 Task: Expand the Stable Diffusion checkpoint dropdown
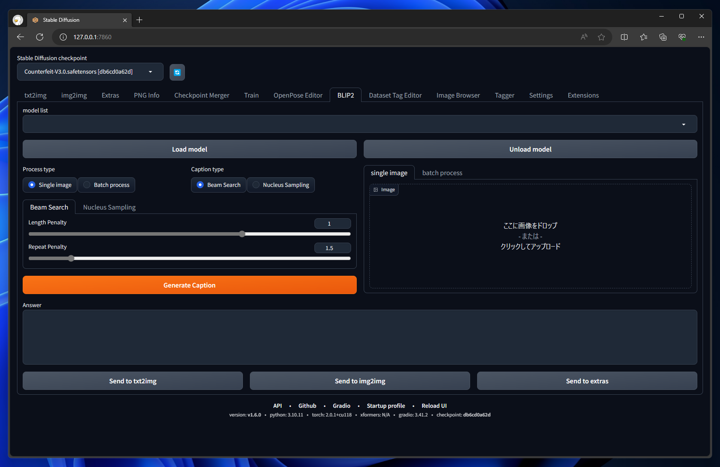click(x=90, y=72)
